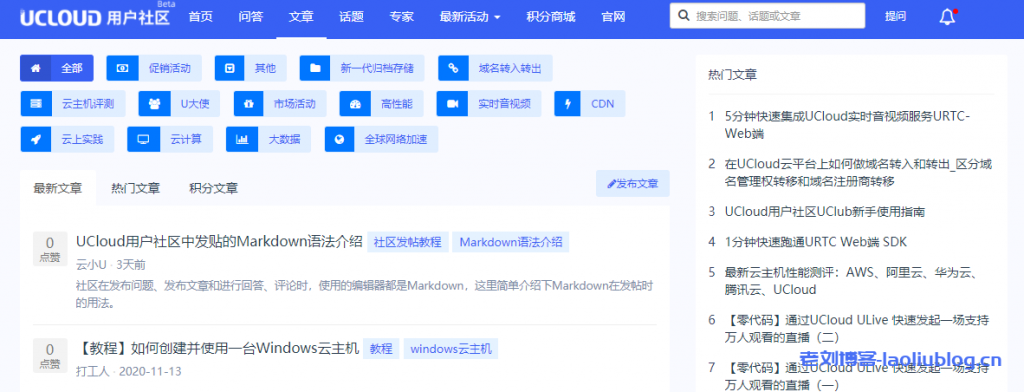Switch to the 积分文章 tab
Viewport: 1024px width, 392px height.
pos(214,189)
